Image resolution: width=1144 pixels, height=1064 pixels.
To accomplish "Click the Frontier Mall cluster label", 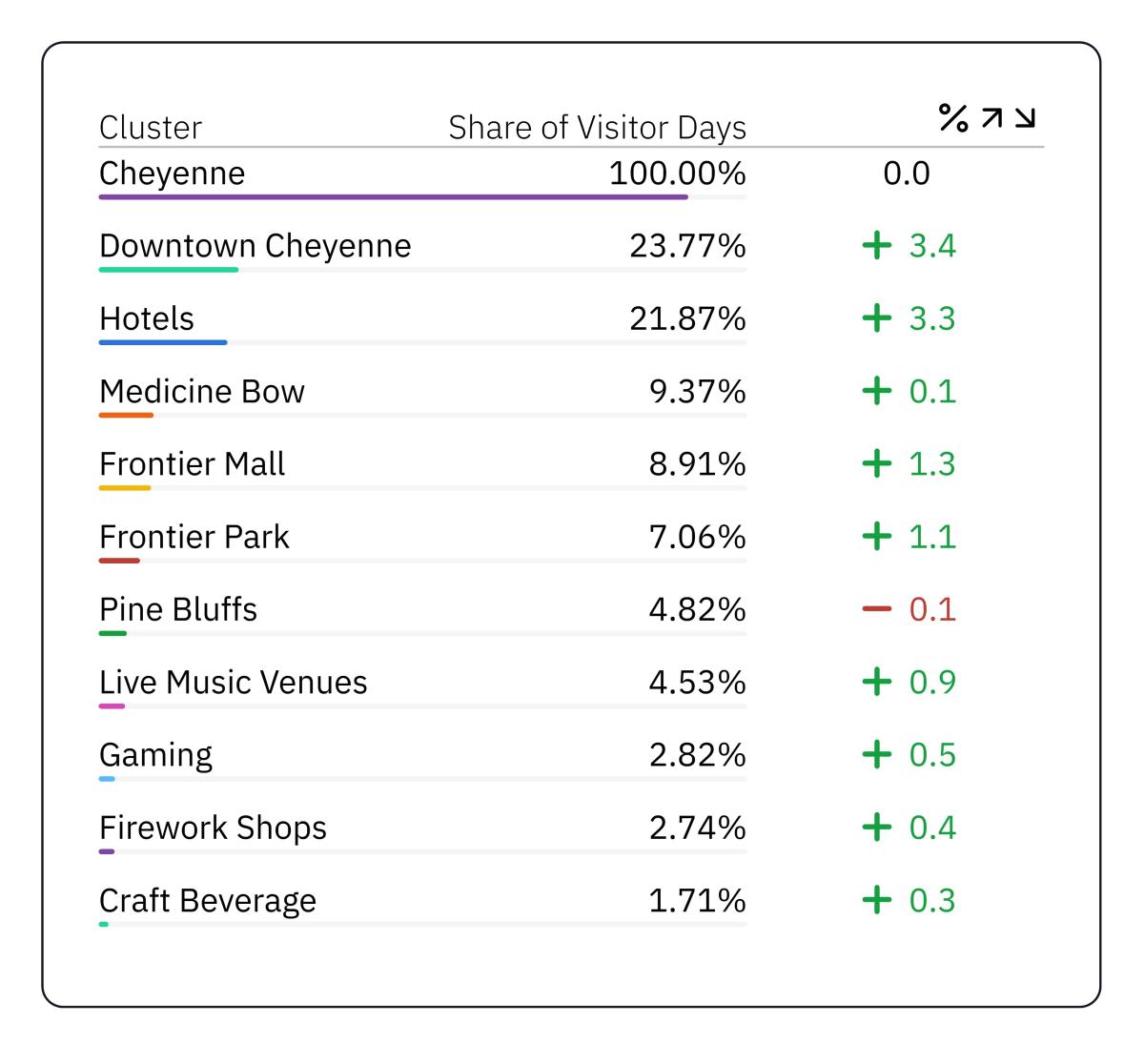I will [x=192, y=464].
